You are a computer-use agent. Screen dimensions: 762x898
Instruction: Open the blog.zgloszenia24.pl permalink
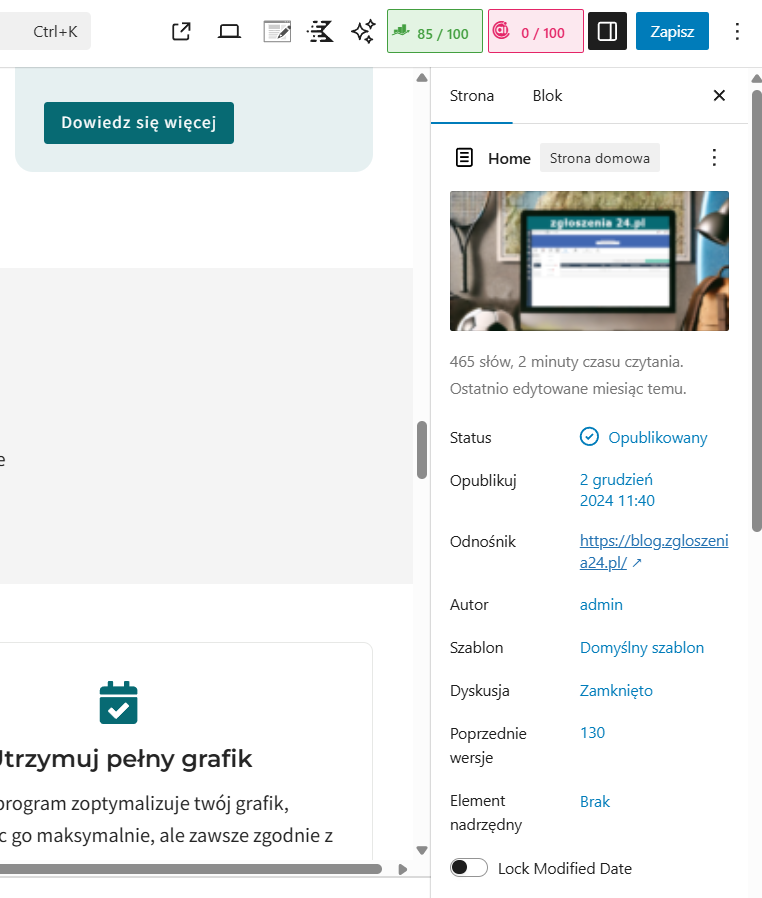click(x=653, y=551)
